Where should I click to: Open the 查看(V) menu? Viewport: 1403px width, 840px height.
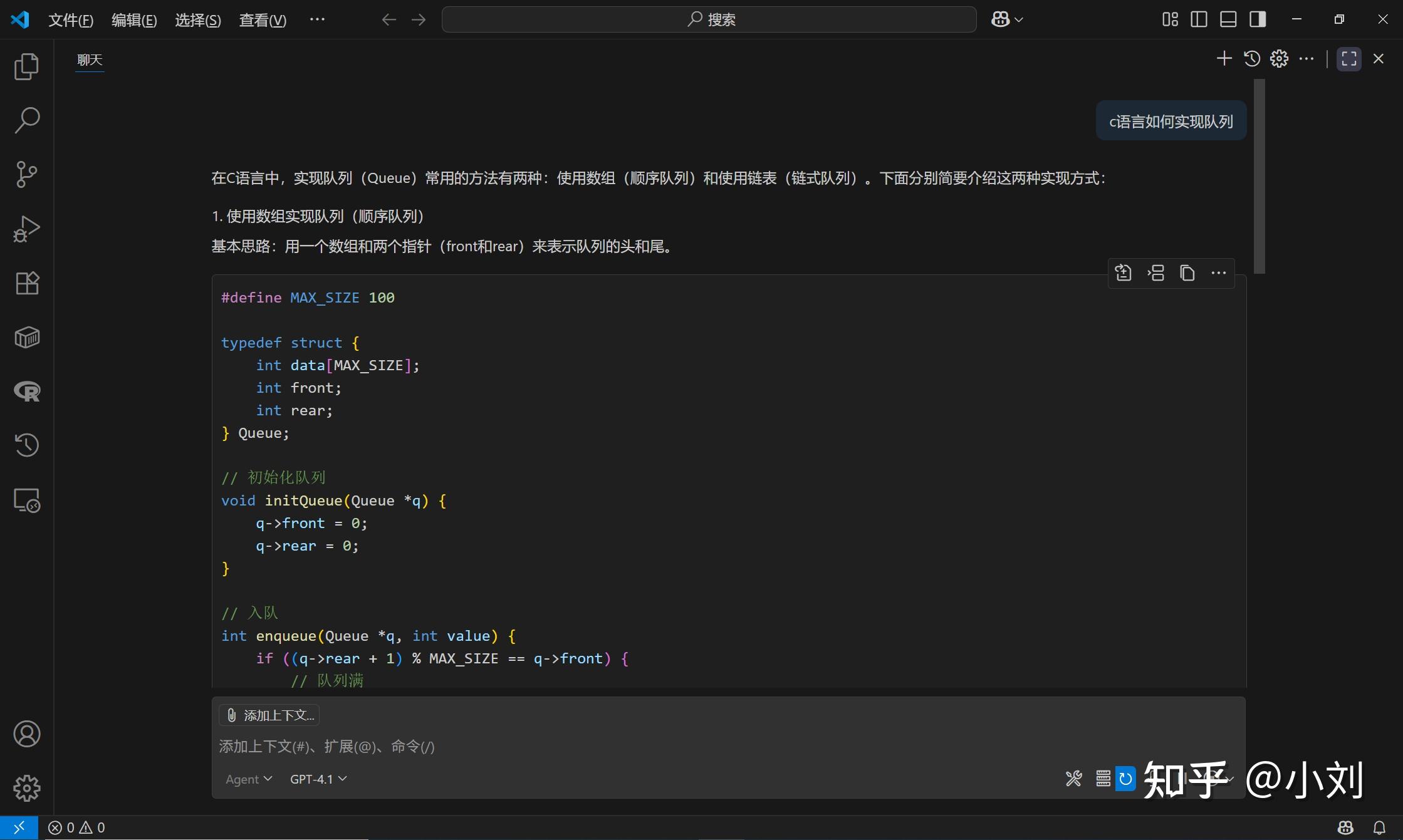[263, 19]
